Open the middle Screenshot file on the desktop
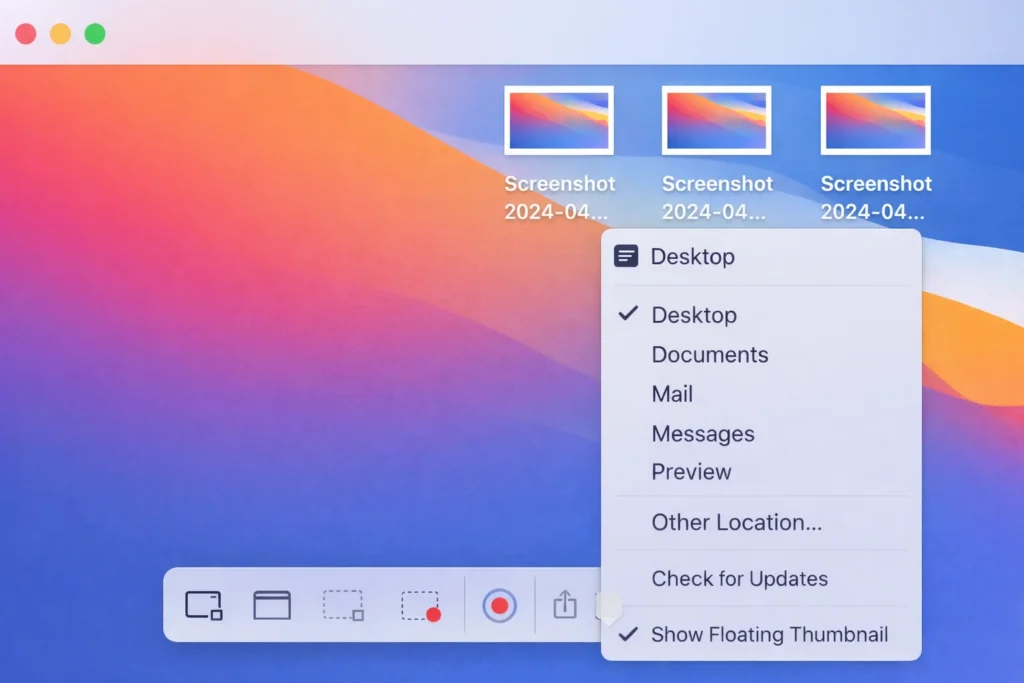 [x=717, y=120]
